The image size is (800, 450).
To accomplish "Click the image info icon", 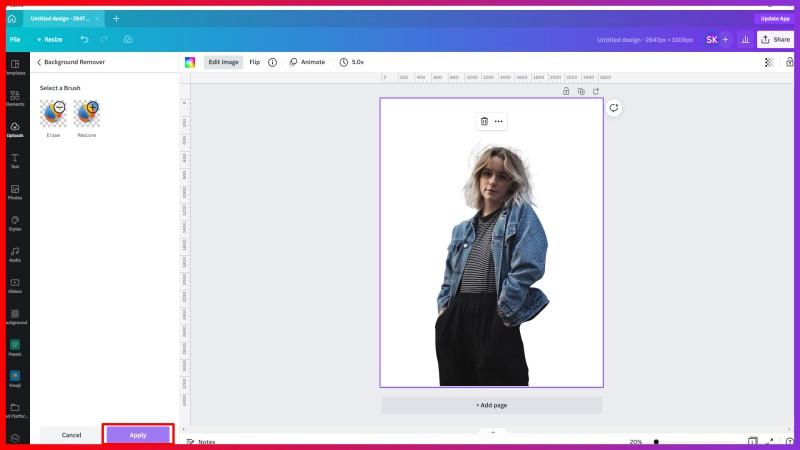I will 273,62.
